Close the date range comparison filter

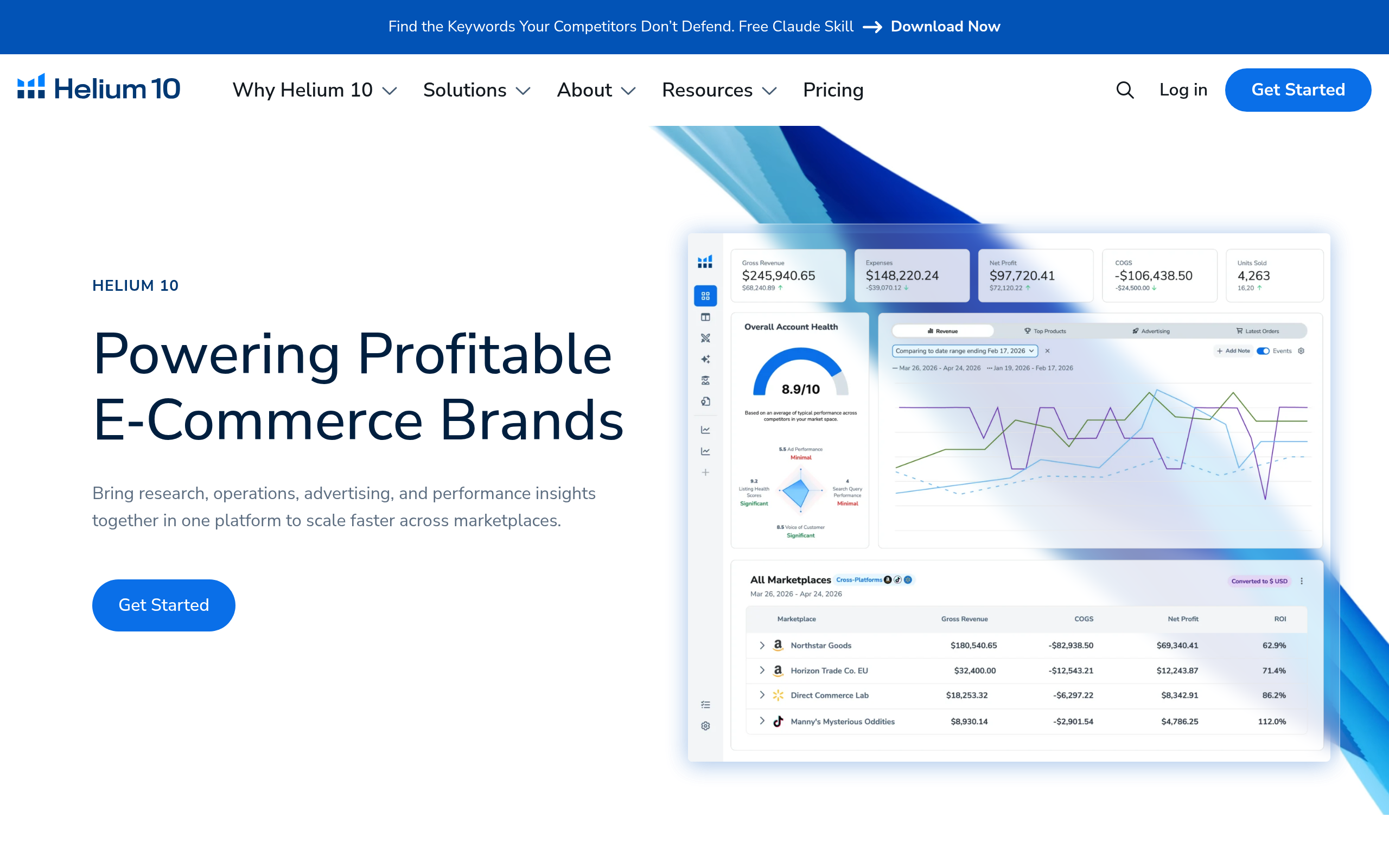click(x=1047, y=351)
